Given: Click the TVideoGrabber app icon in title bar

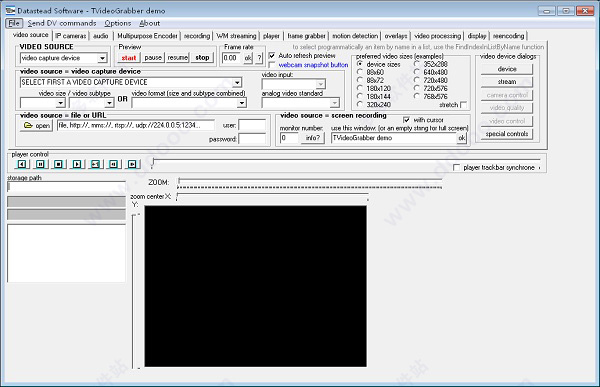Looking at the screenshot, I should pos(10,10).
